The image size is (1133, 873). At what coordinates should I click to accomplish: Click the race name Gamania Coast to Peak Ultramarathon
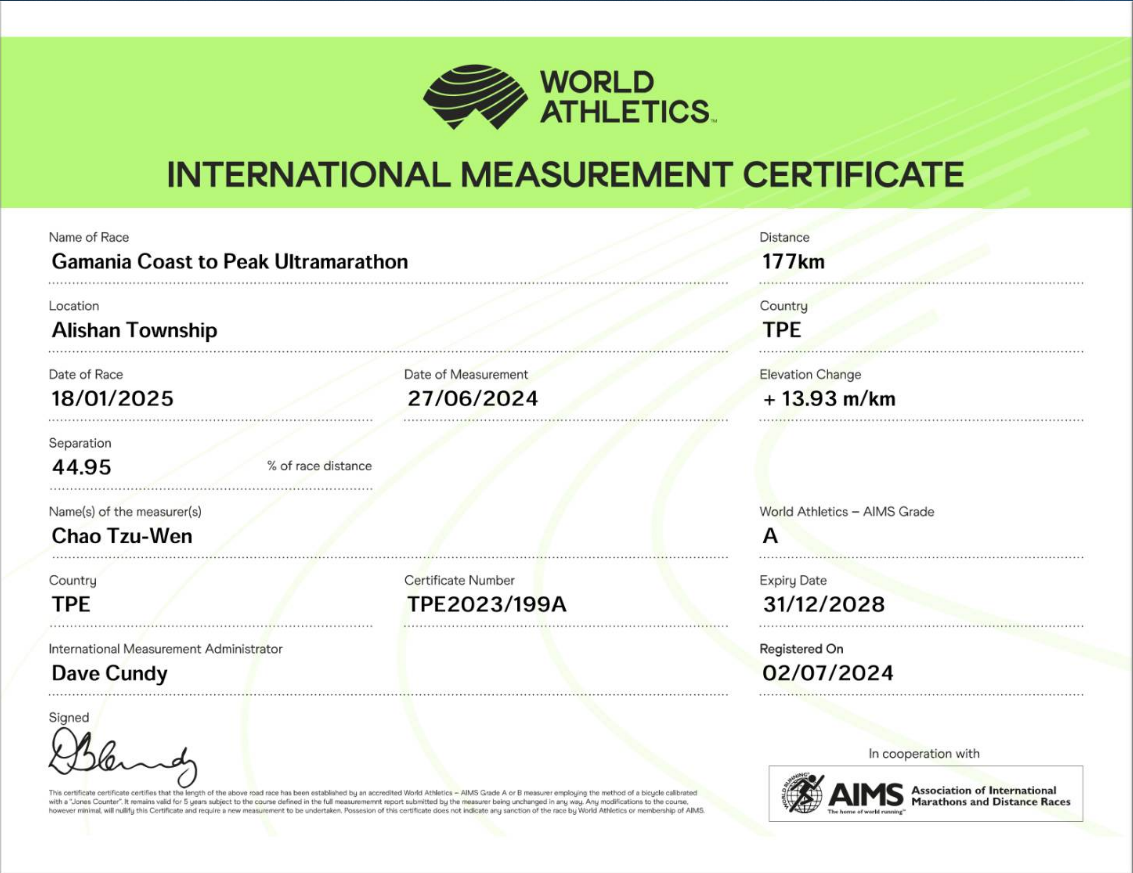(x=230, y=262)
